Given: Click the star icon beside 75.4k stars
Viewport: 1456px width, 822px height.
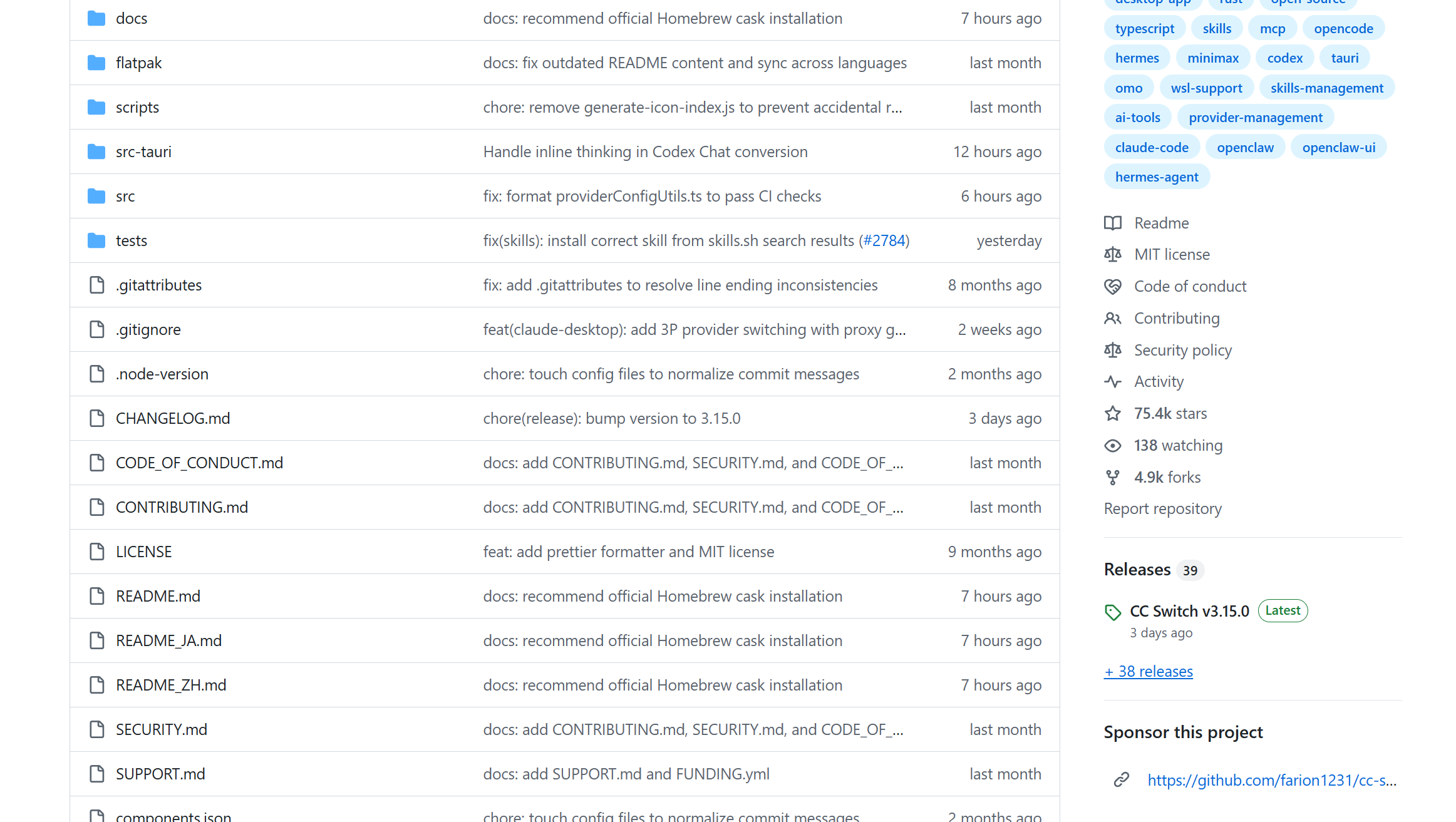Looking at the screenshot, I should point(1113,413).
